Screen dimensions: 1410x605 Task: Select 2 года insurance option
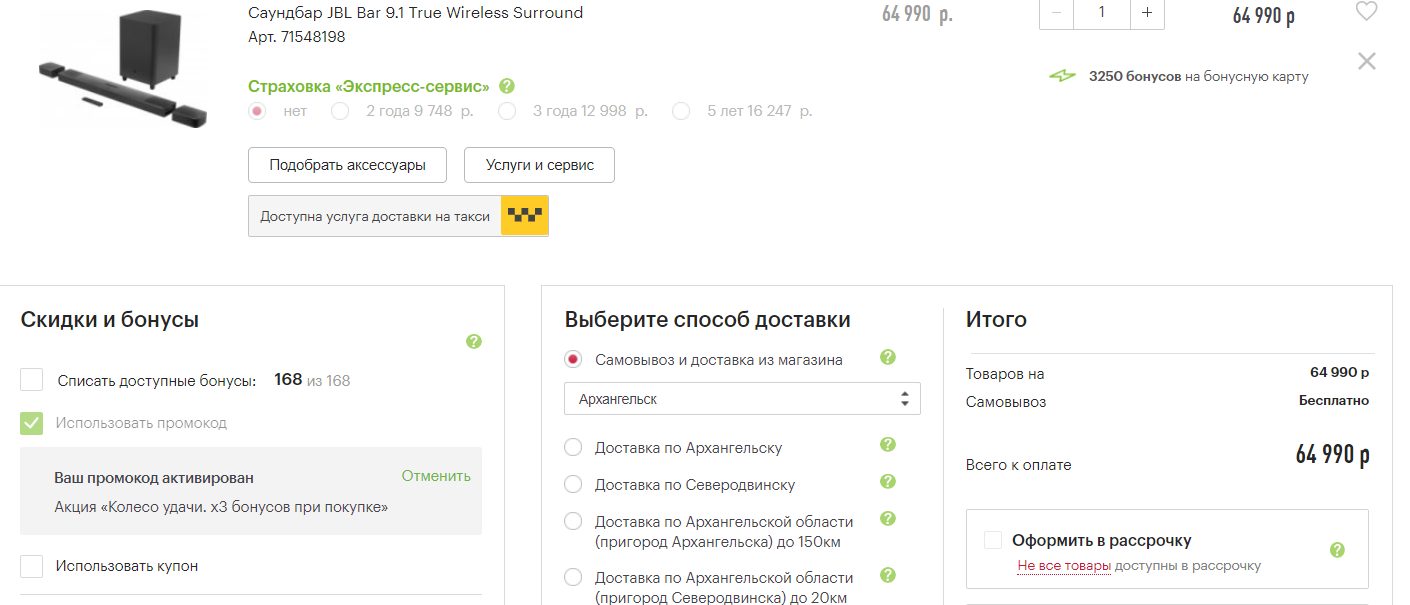[x=340, y=111]
